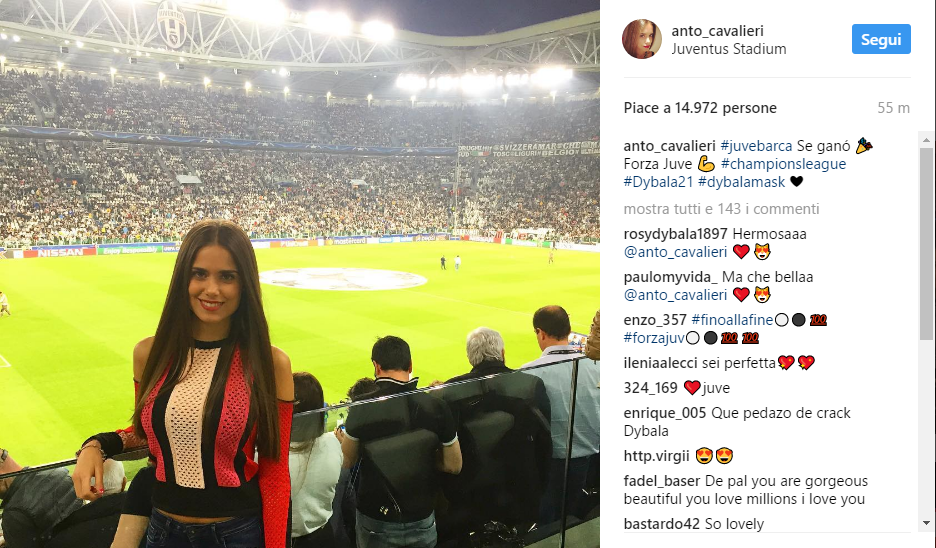Screen dimensions: 936x548
Task: Open enrique_005 commenter profile
Action: point(664,413)
